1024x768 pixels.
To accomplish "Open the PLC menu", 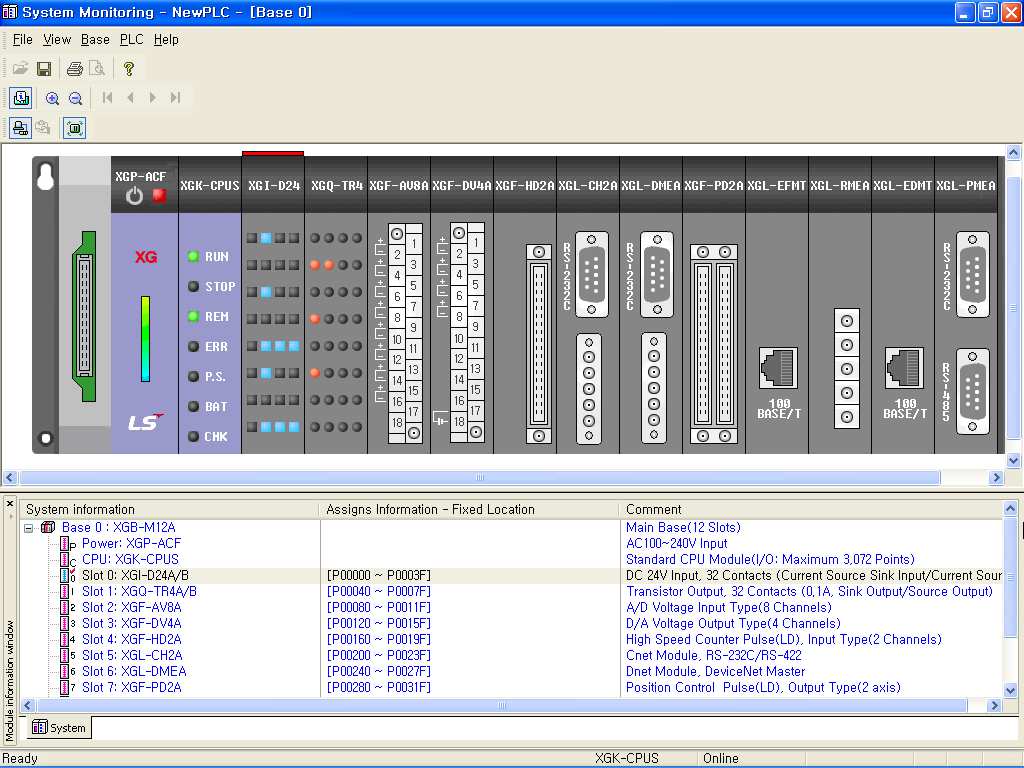I will tap(131, 39).
